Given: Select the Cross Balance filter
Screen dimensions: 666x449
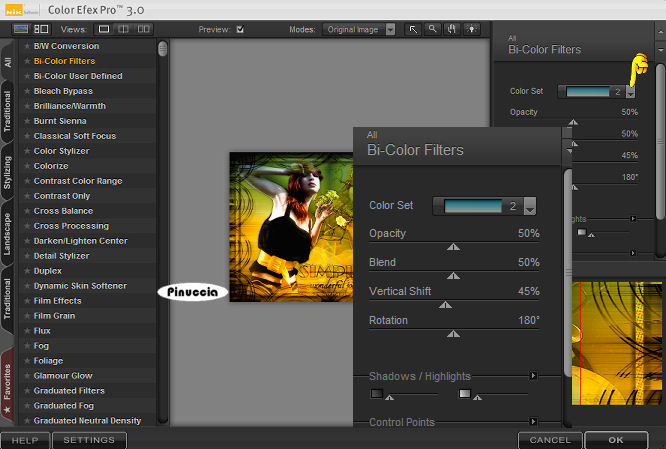Looking at the screenshot, I should 63,211.
